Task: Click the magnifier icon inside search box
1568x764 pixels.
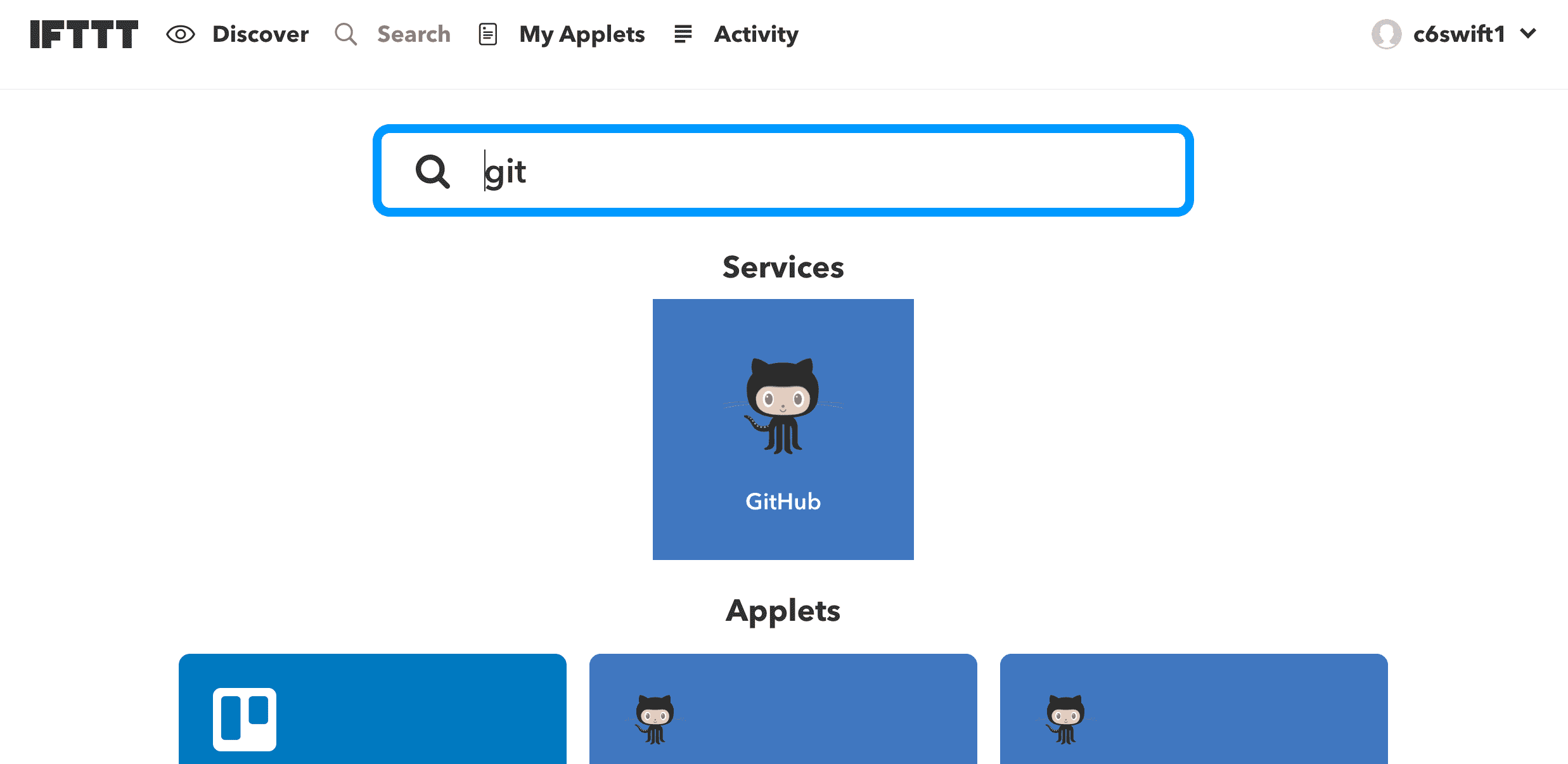Action: click(x=432, y=171)
